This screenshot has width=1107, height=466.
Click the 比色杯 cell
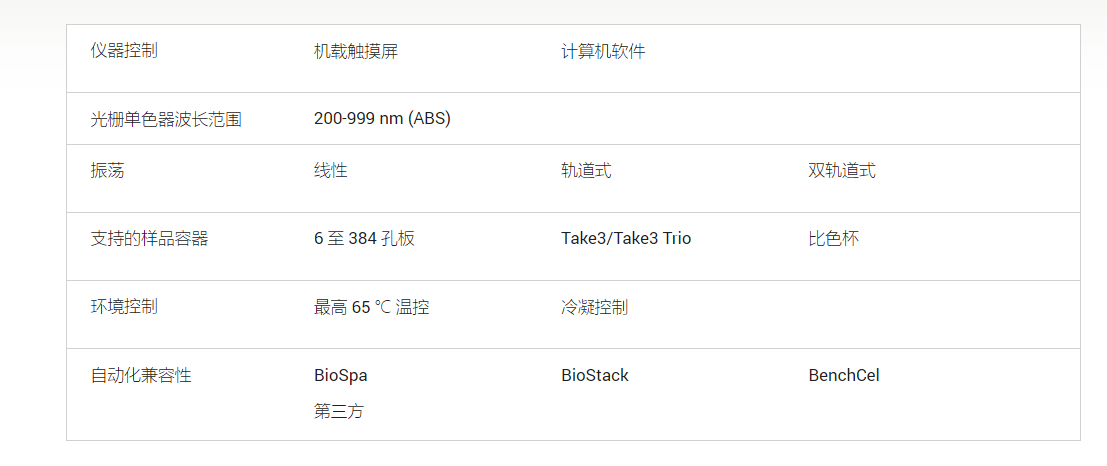834,239
